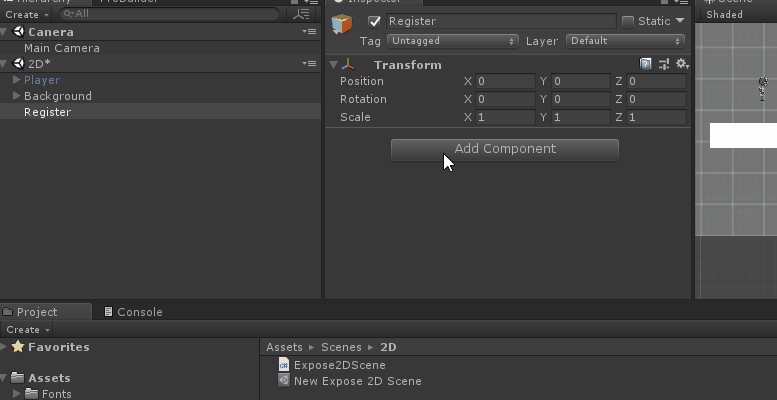The height and width of the screenshot is (400, 777).
Task: Expand the Background object in Hierarchy
Action: [x=16, y=96]
